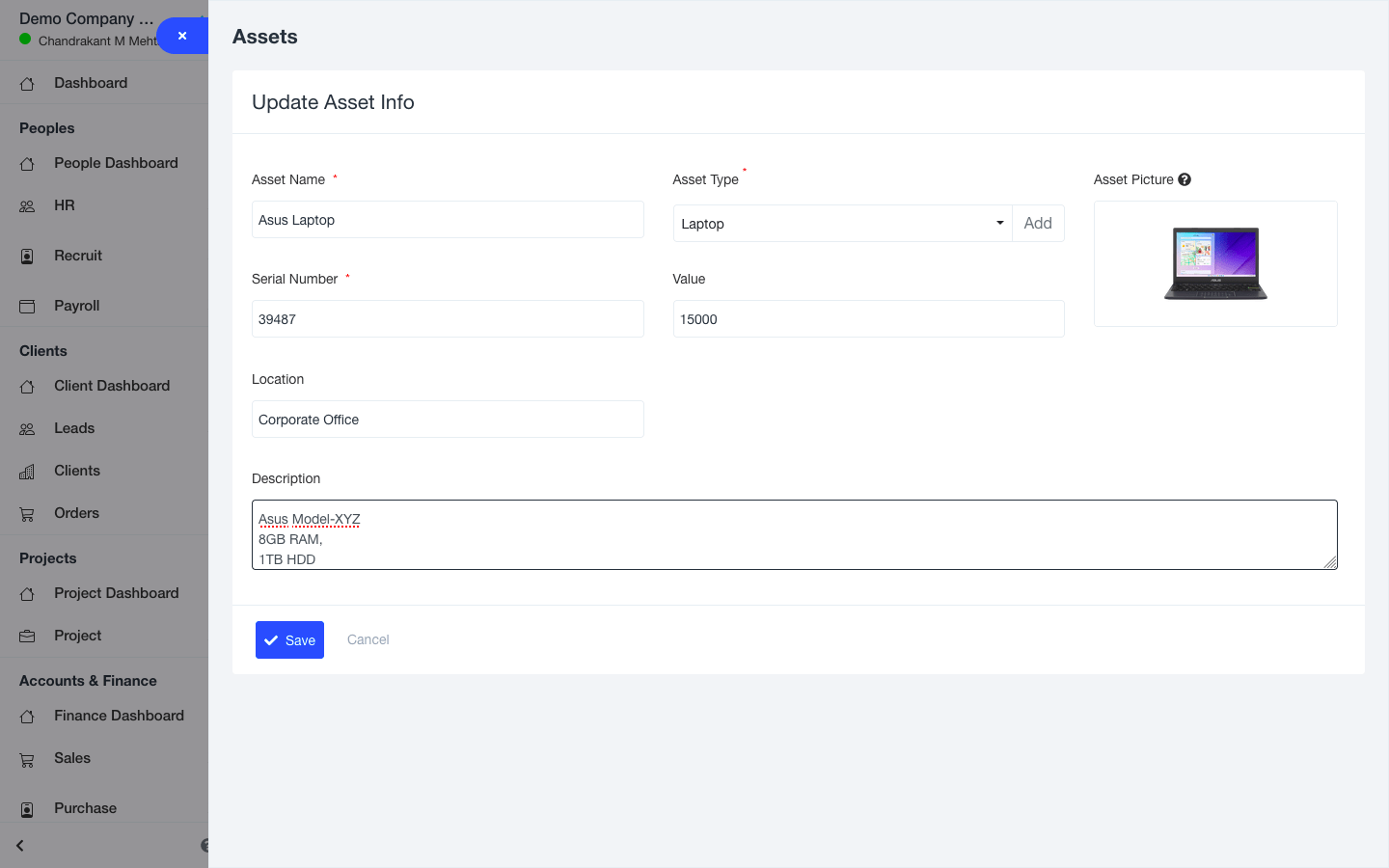
Task: Open Finance Dashboard menu item
Action: (x=119, y=716)
